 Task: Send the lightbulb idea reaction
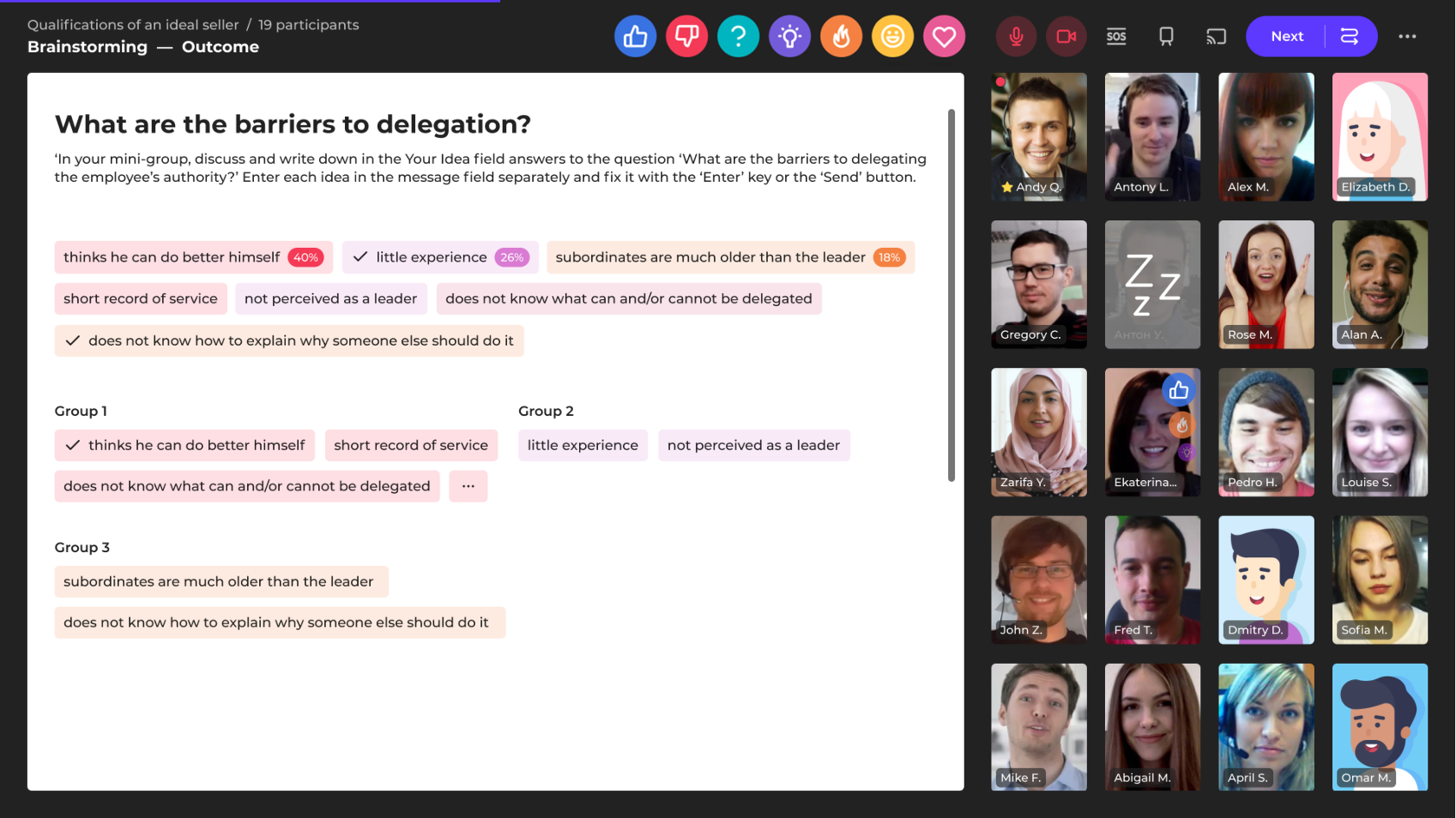(790, 36)
